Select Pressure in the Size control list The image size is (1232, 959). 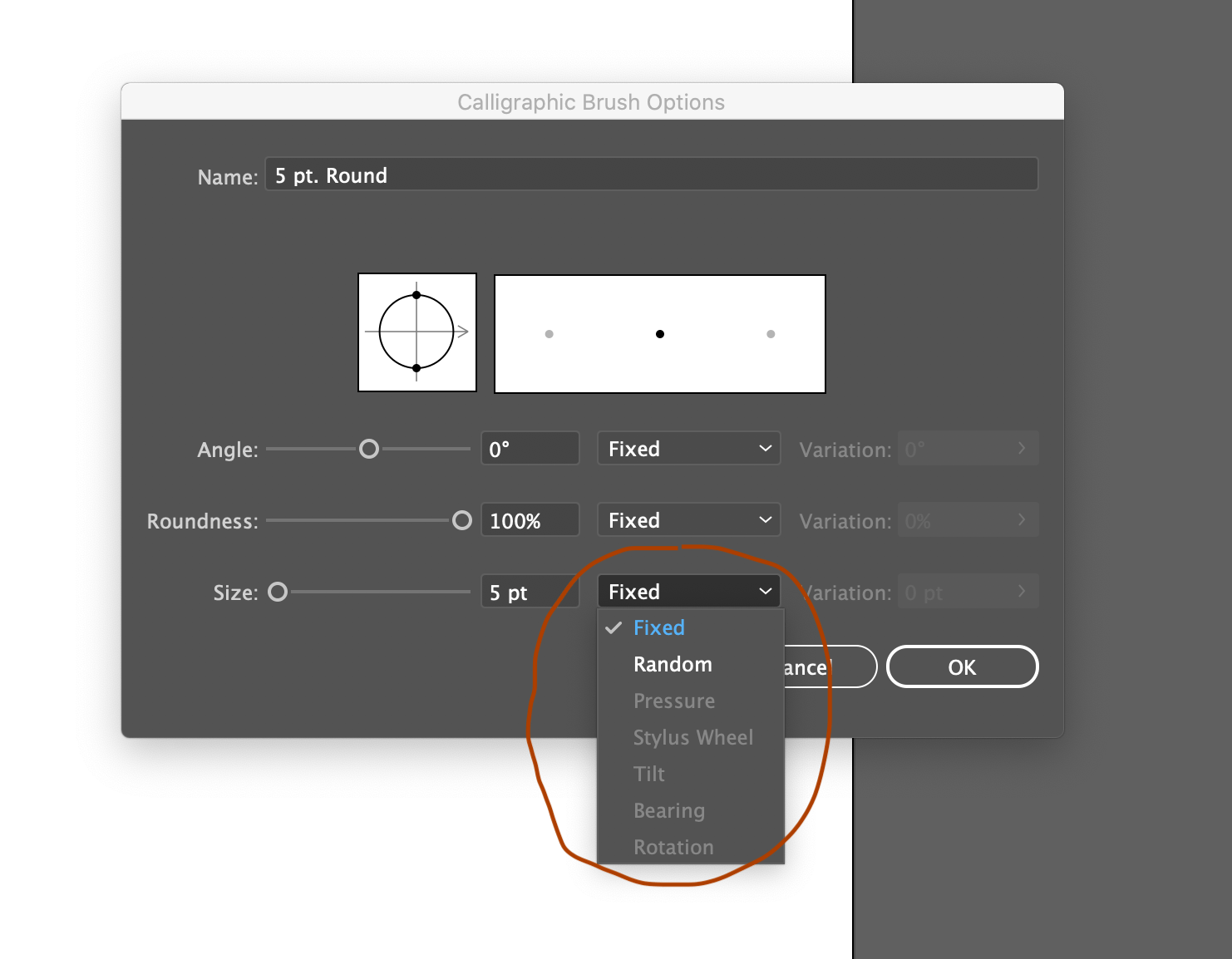click(674, 701)
